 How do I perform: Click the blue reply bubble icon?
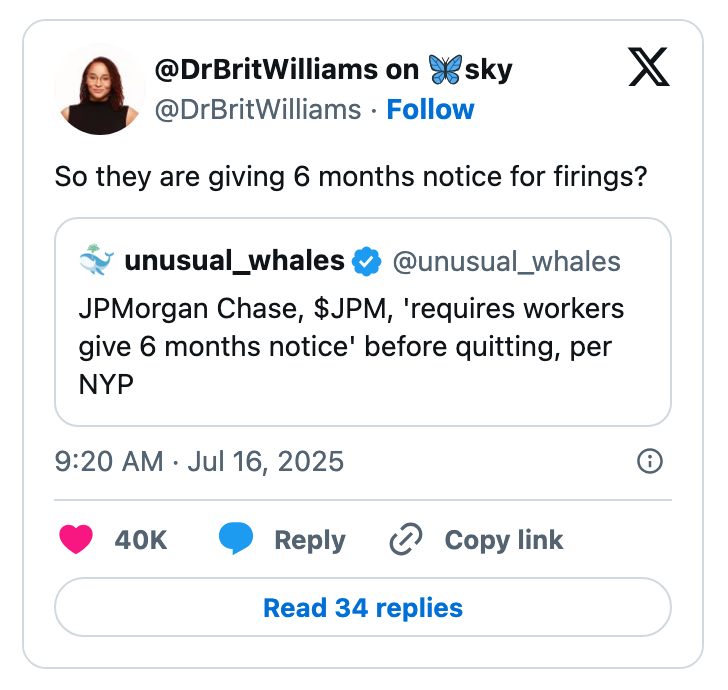point(236,540)
